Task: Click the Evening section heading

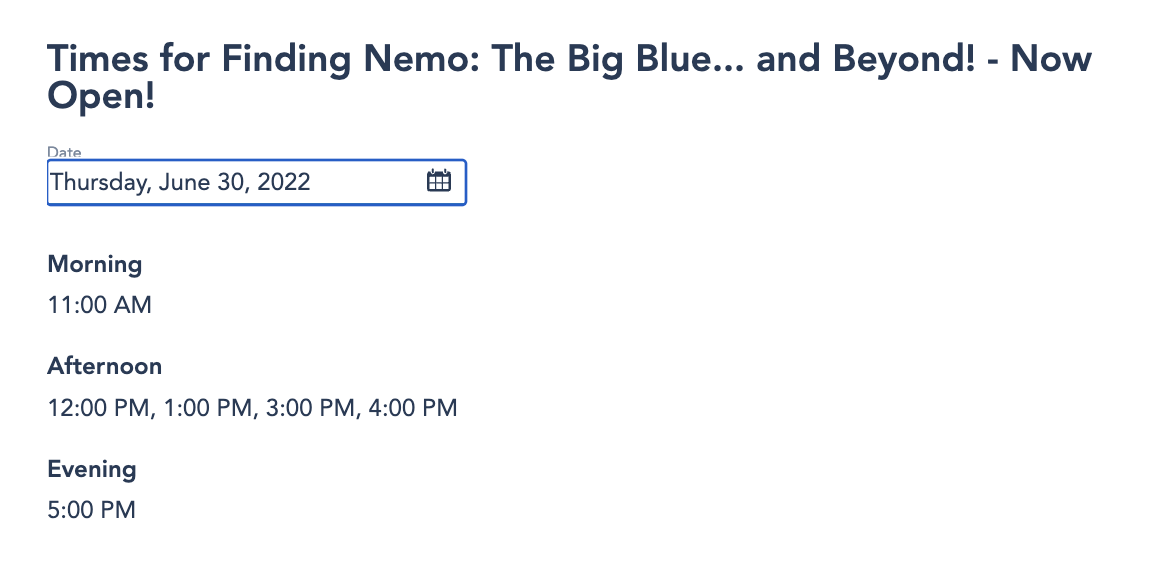Action: tap(92, 469)
